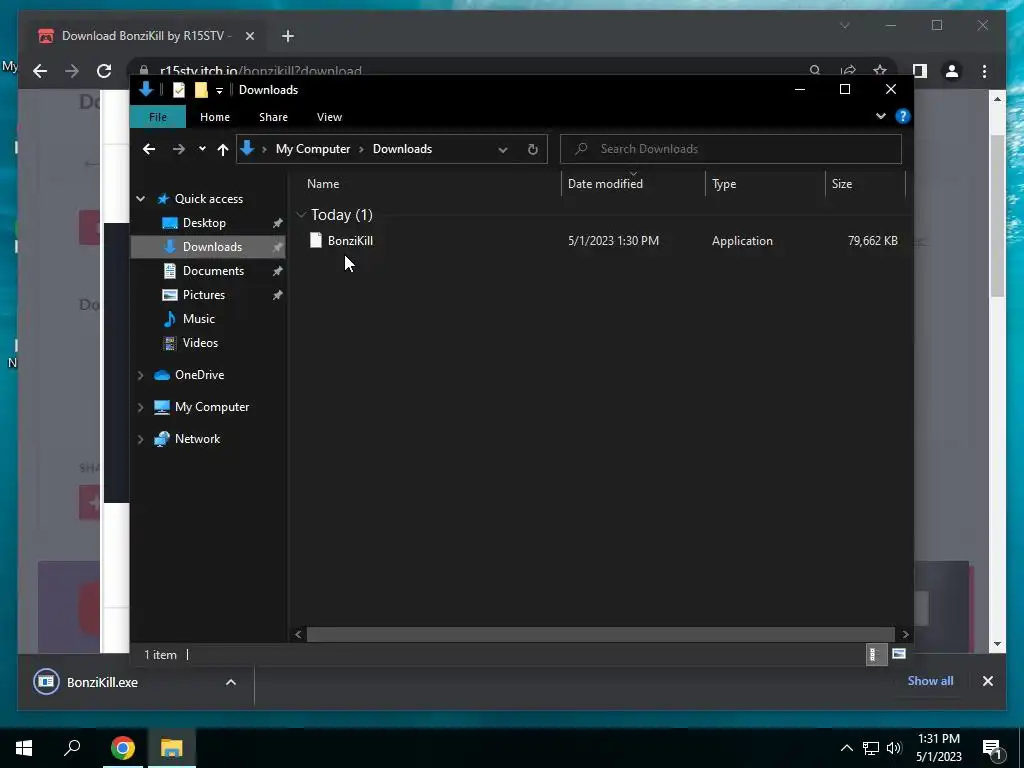Screen dimensions: 1024x768
Task: Open the notification center
Action: [x=992, y=749]
